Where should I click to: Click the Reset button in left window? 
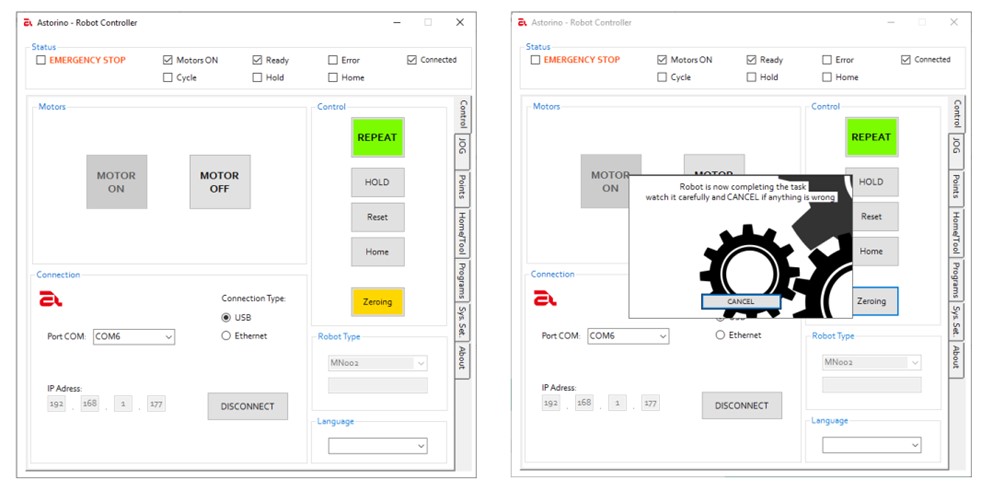coord(377,217)
